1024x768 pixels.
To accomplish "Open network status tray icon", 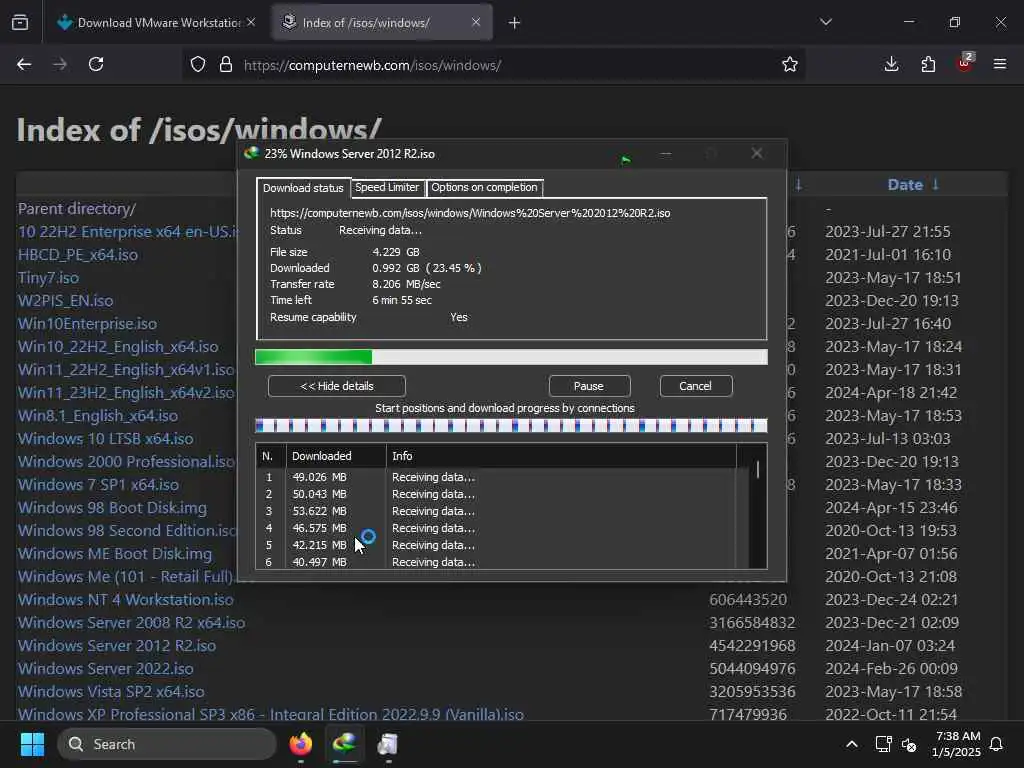I will pos(883,744).
